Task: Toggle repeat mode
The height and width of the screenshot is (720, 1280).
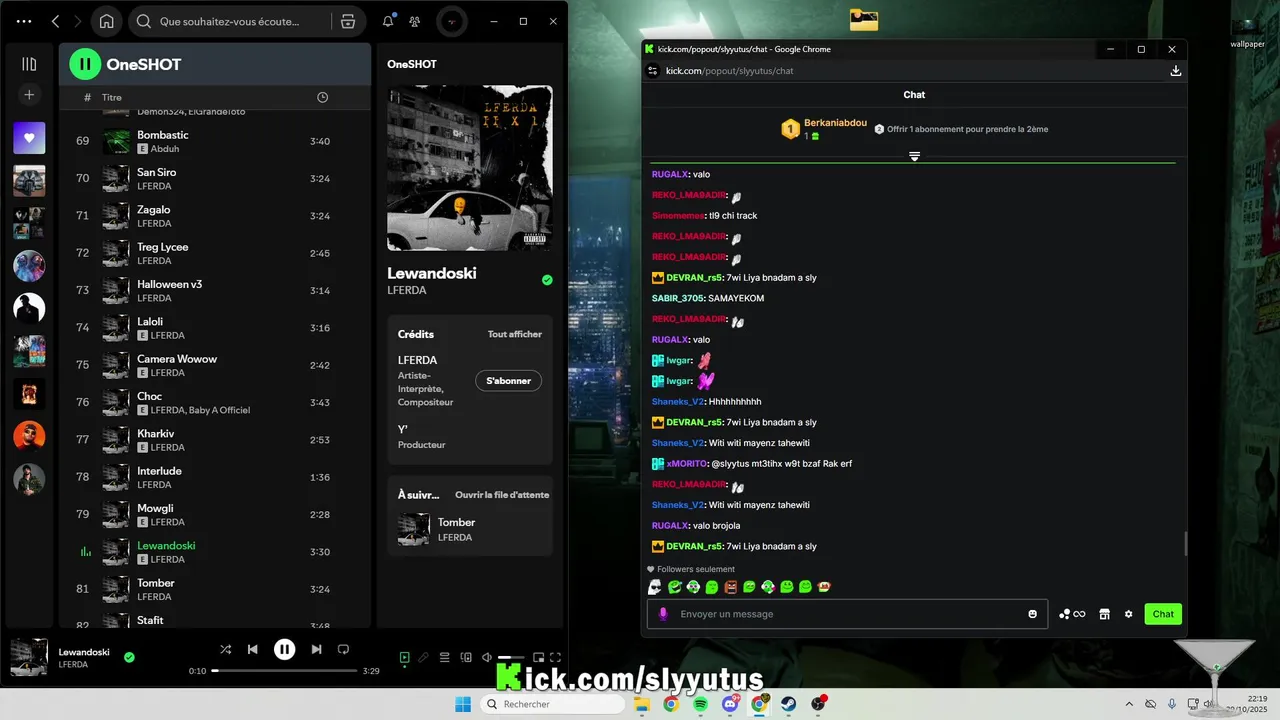Action: (343, 649)
